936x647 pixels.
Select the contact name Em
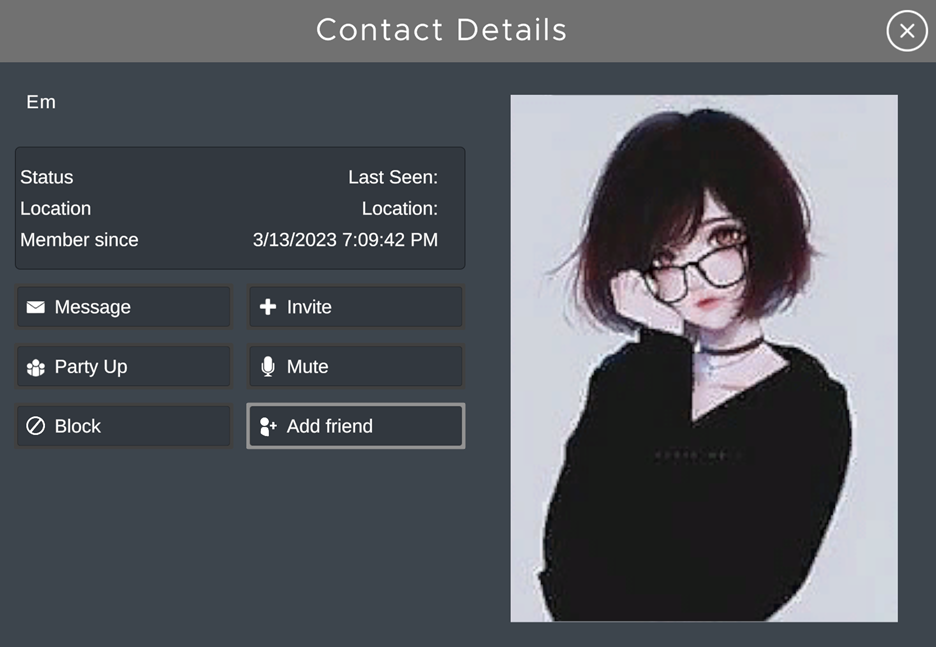(x=41, y=102)
